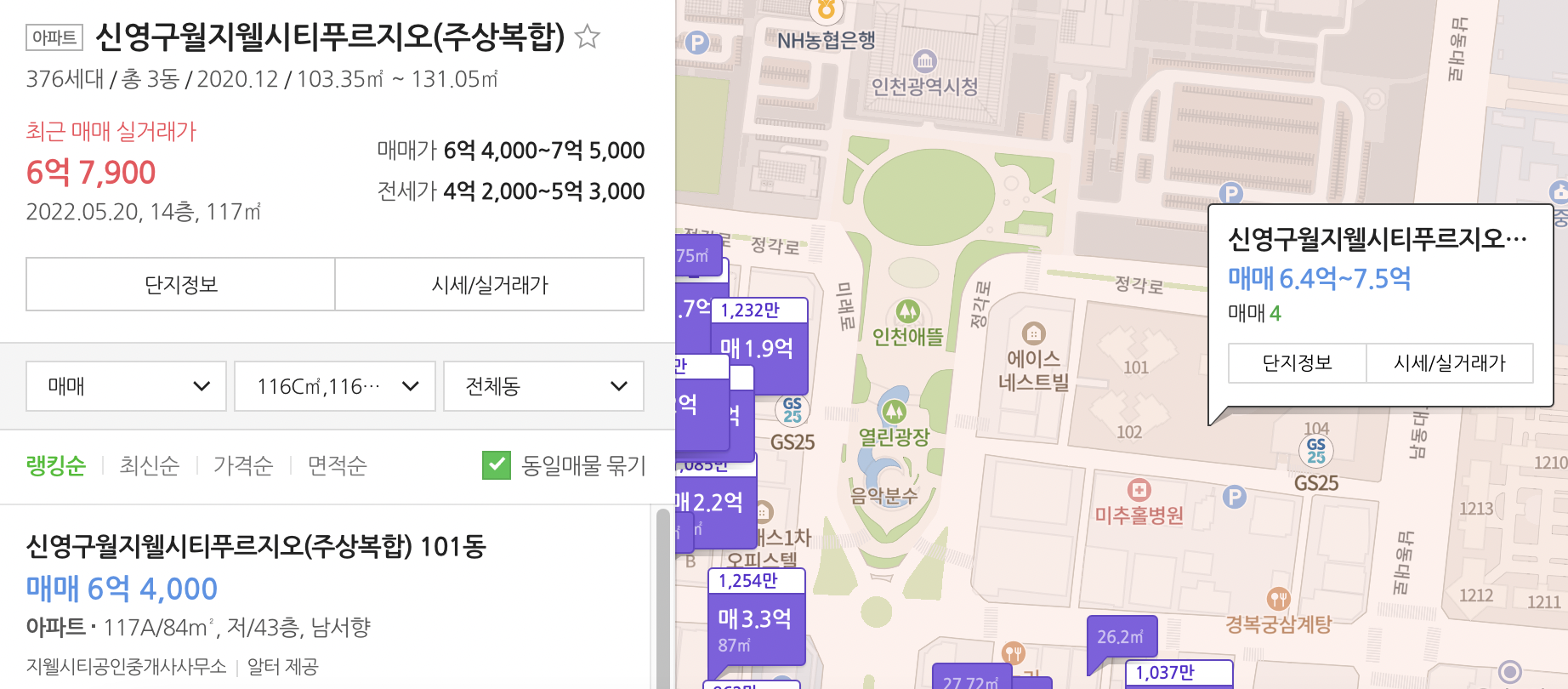Click the 경복궁삼계탕 restaurant icon
Screen dimensions: 1568x689
(1278, 599)
